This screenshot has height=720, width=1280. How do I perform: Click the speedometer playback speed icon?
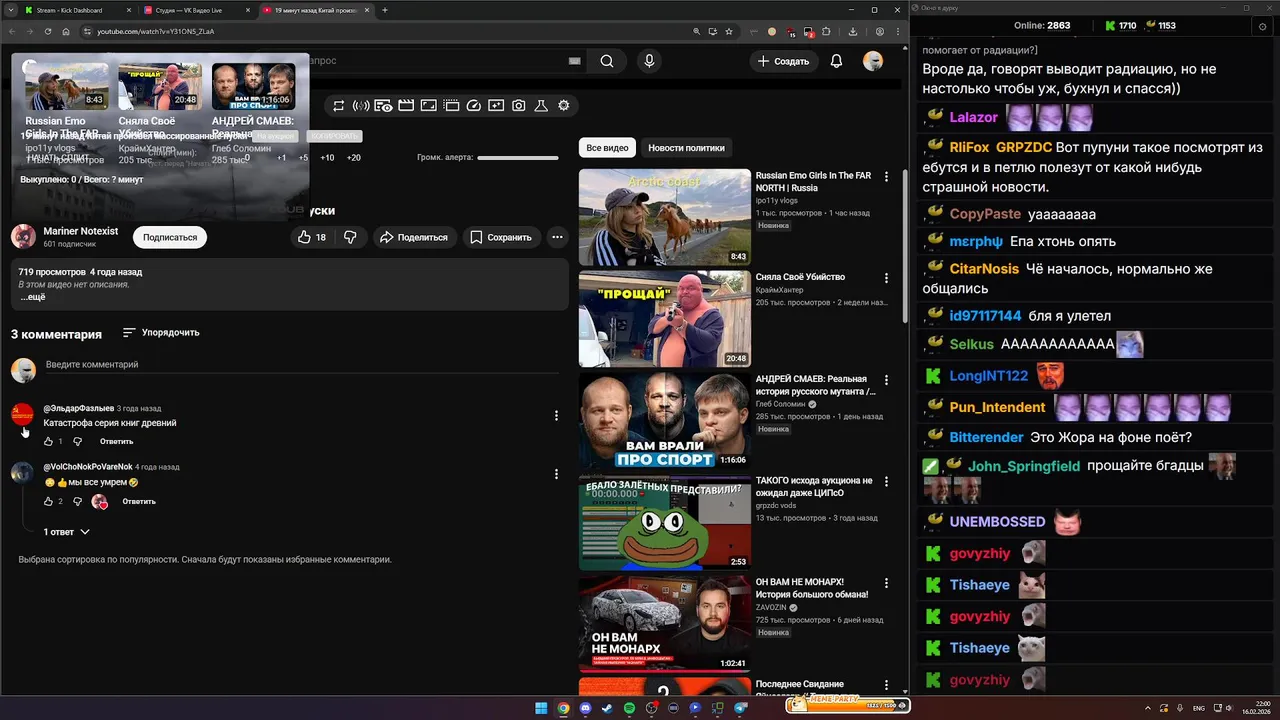(474, 106)
